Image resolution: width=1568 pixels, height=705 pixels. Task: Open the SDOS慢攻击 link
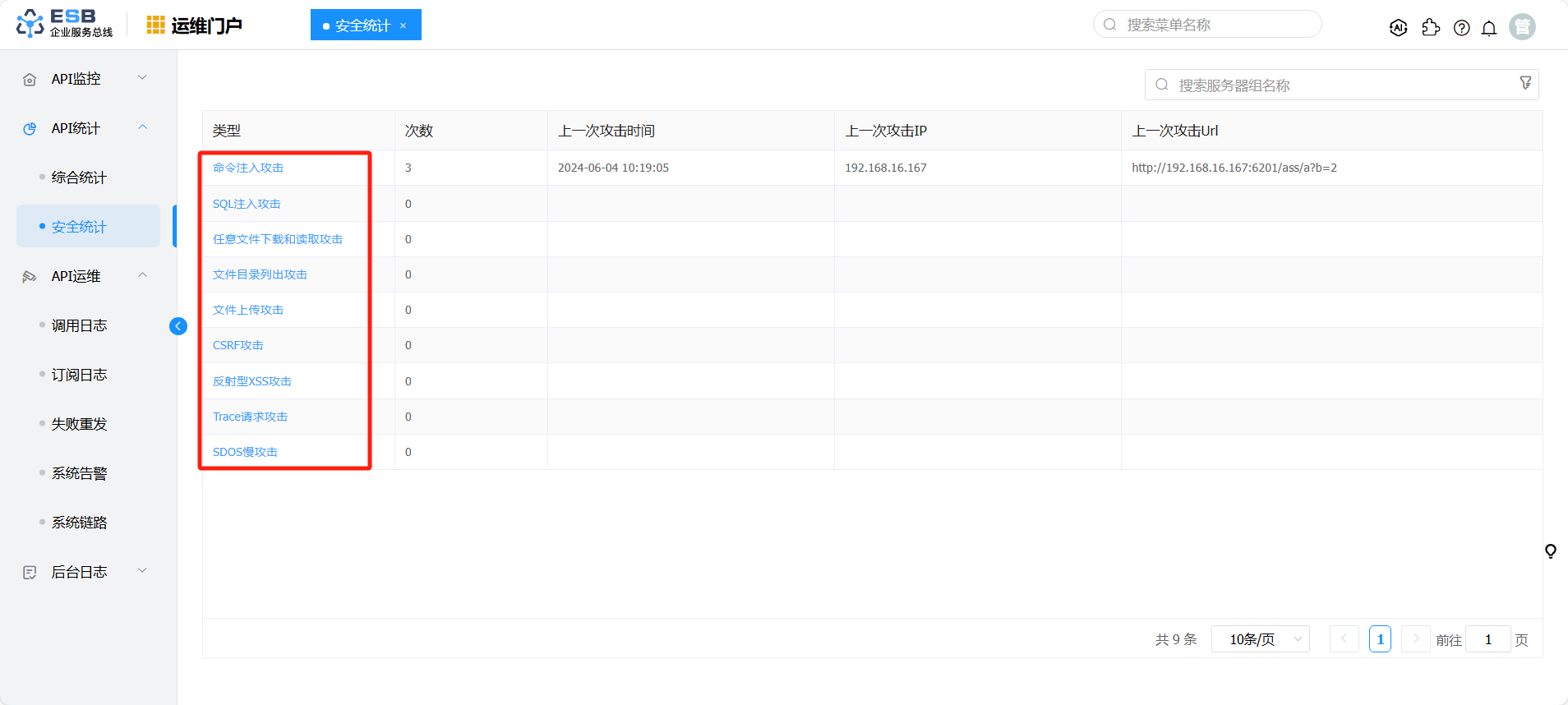point(245,452)
